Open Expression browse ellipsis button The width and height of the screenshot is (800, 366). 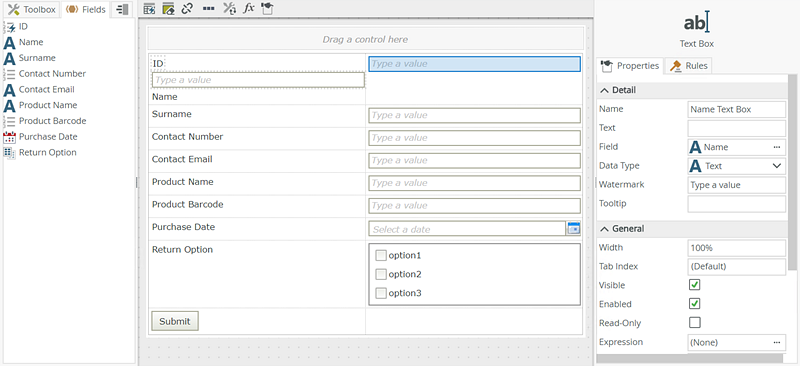777,343
